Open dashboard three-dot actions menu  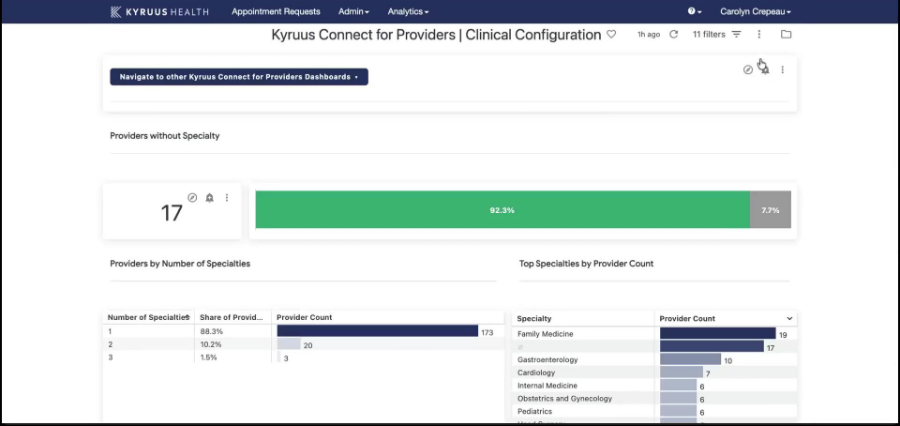759,34
